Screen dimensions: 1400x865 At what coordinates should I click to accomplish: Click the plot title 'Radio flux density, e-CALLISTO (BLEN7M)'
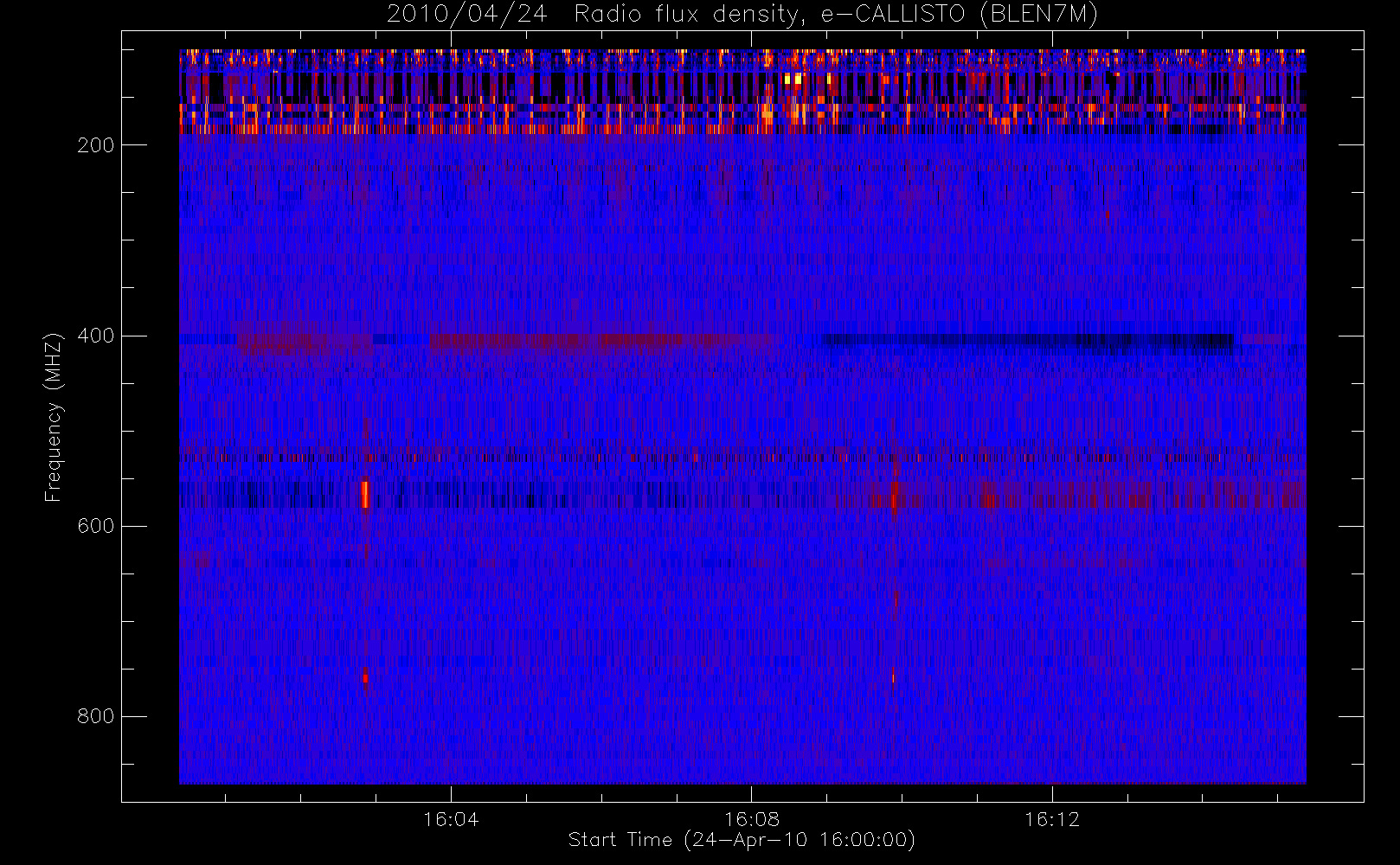(837, 15)
